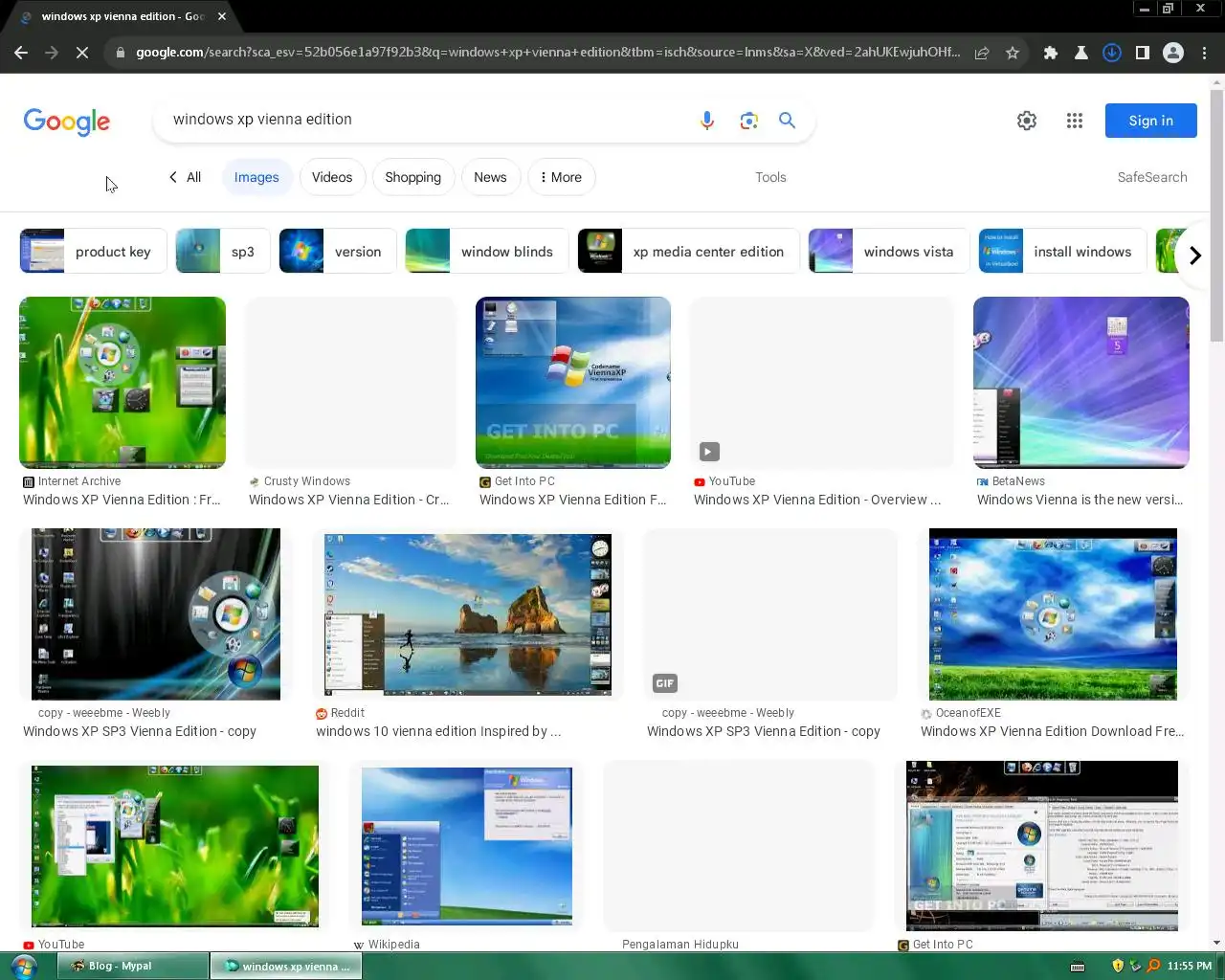The height and width of the screenshot is (980, 1225).
Task: Select 'xp media center edition' chip
Action: [x=688, y=252]
